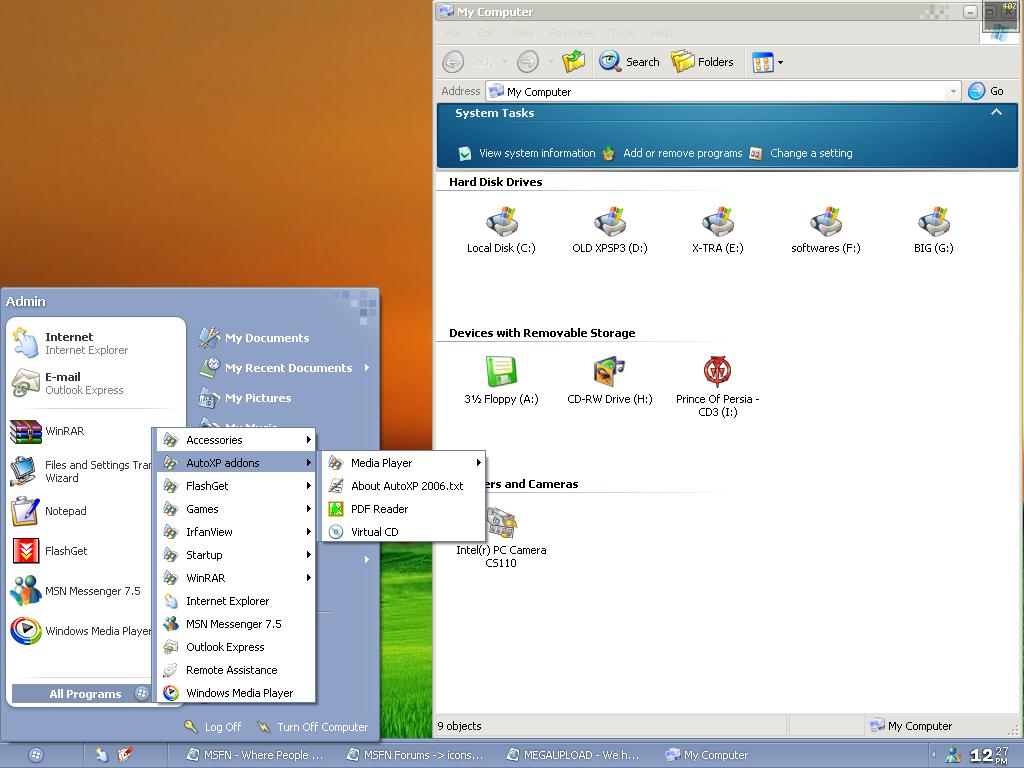1024x768 pixels.
Task: Open the Edit menu in My Computer
Action: [x=485, y=33]
